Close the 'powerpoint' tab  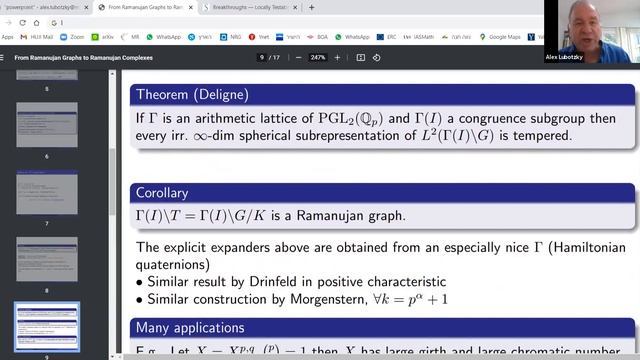point(86,7)
